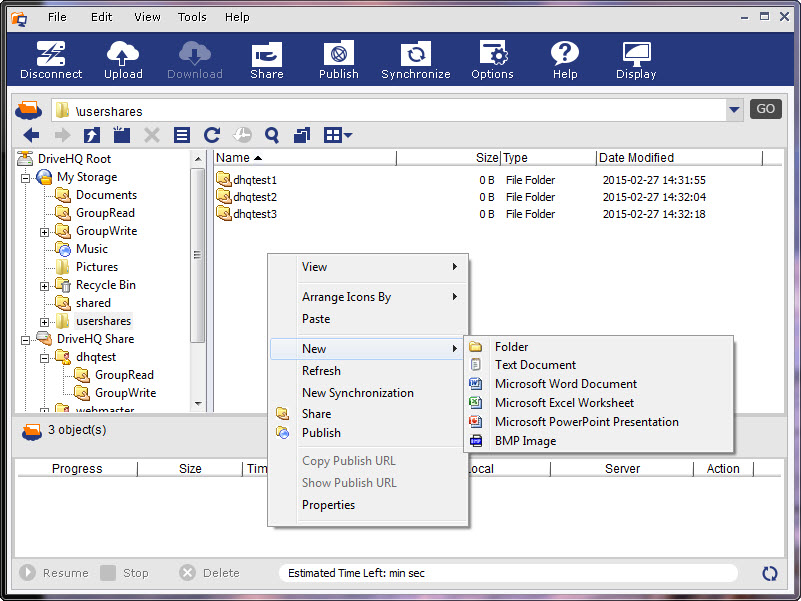Click the Upload toolbar icon
This screenshot has height=601, width=801.
123,60
